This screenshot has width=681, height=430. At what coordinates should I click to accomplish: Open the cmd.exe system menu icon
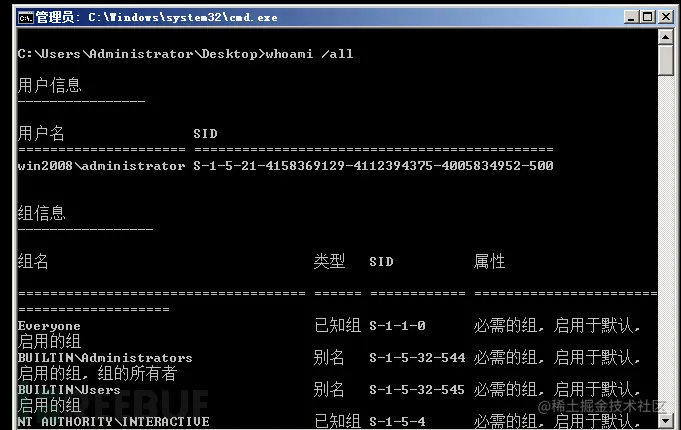click(26, 18)
